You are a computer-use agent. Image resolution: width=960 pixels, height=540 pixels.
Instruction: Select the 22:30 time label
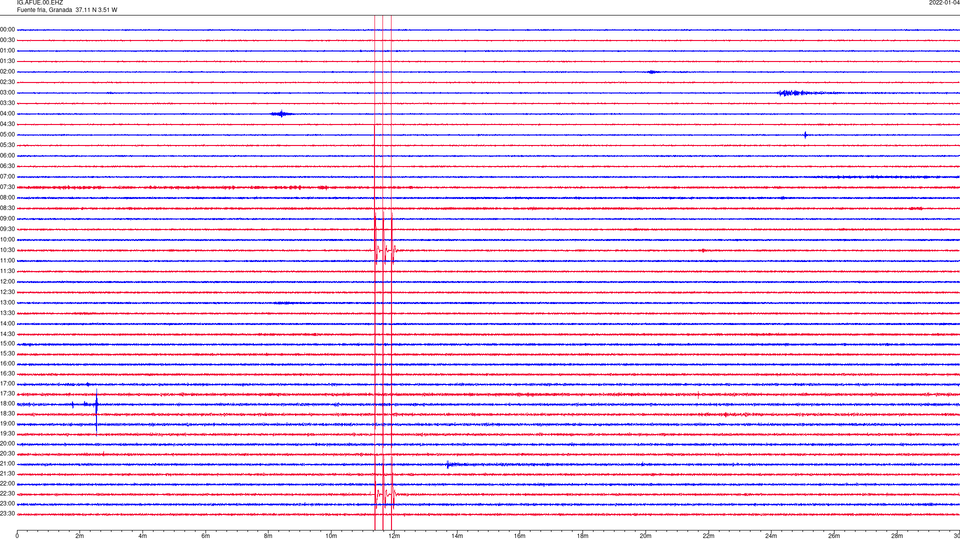[7, 494]
